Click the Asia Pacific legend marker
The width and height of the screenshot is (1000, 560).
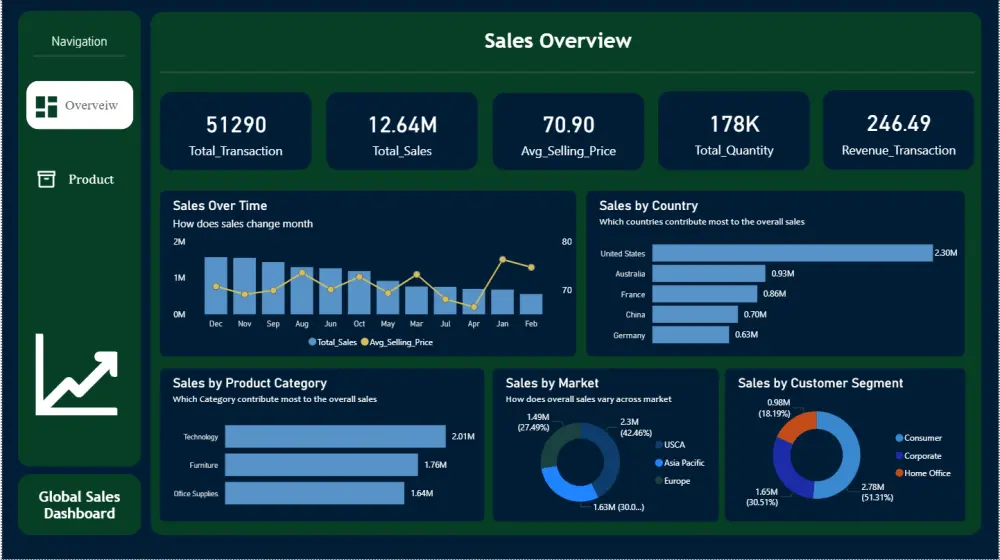[659, 463]
